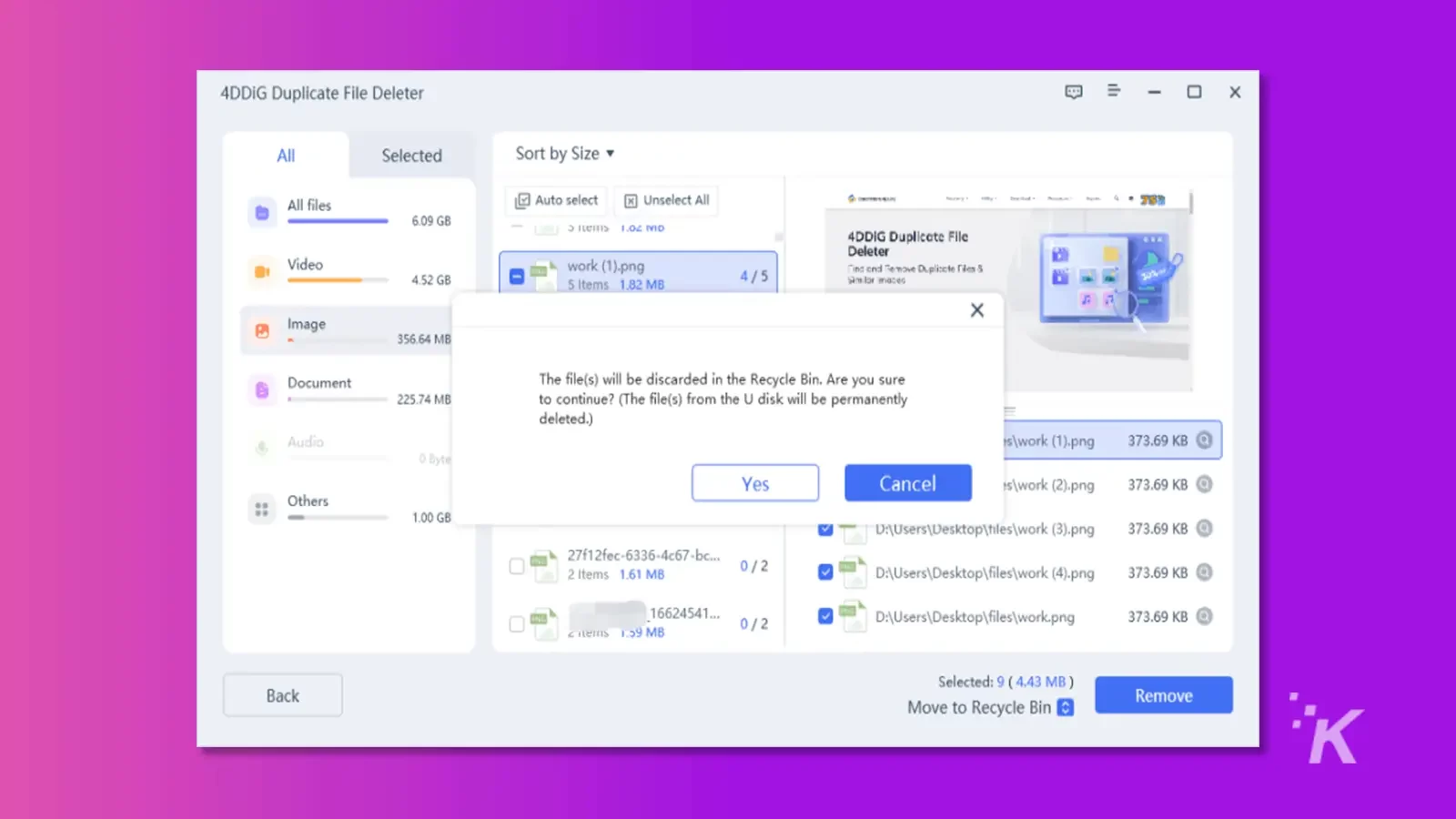
Task: Select the Others category icon
Action: [x=262, y=509]
